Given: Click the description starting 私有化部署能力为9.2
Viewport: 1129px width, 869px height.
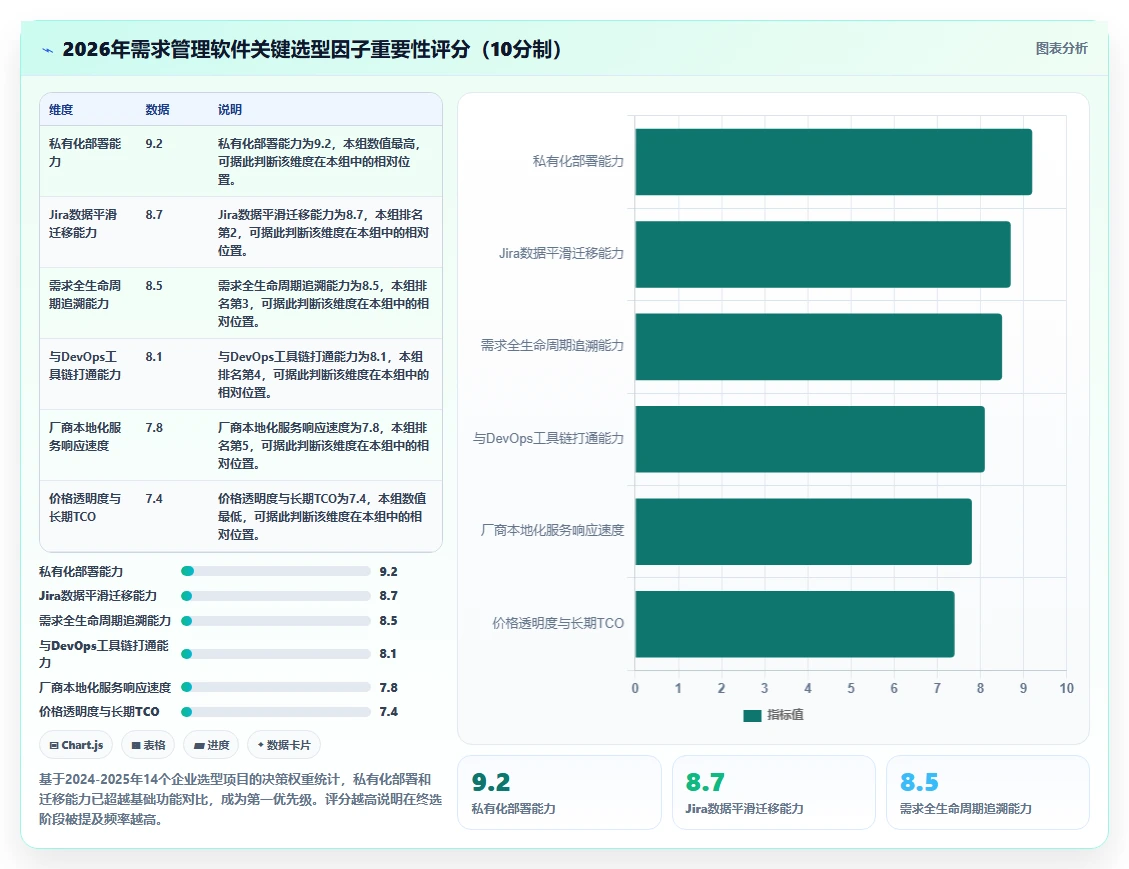Looking at the screenshot, I should click(320, 161).
